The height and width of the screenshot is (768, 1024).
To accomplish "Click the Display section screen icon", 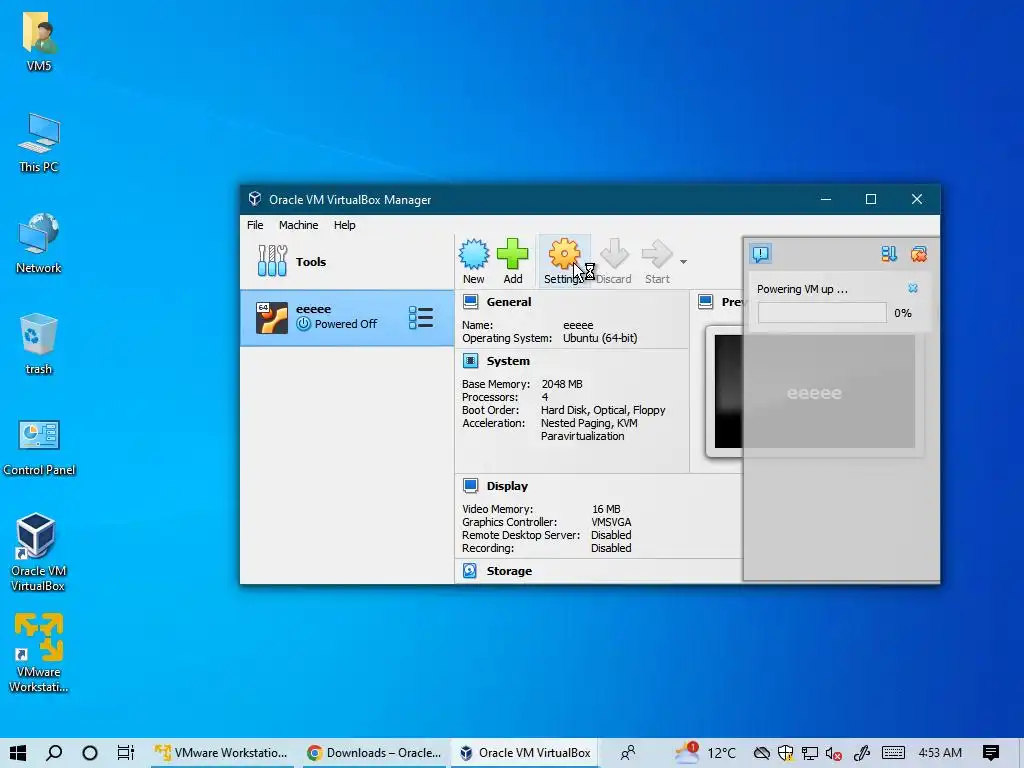I will (470, 485).
